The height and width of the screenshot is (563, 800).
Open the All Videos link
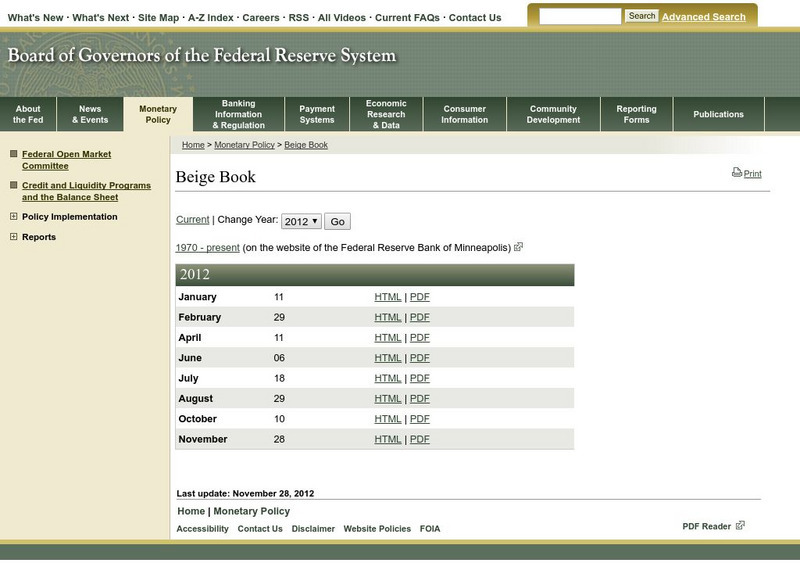(x=342, y=17)
